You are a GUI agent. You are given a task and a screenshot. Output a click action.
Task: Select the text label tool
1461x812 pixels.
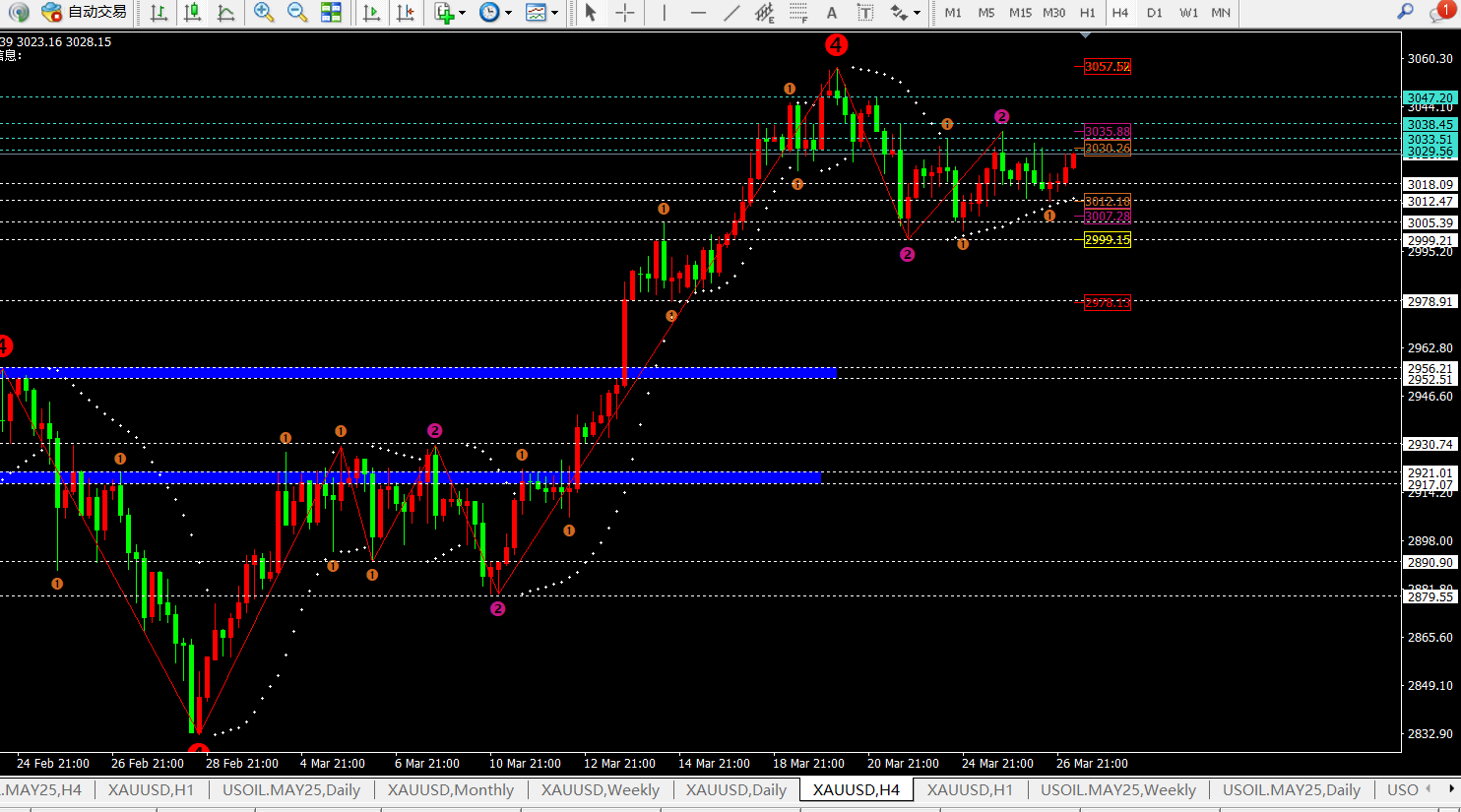click(832, 13)
